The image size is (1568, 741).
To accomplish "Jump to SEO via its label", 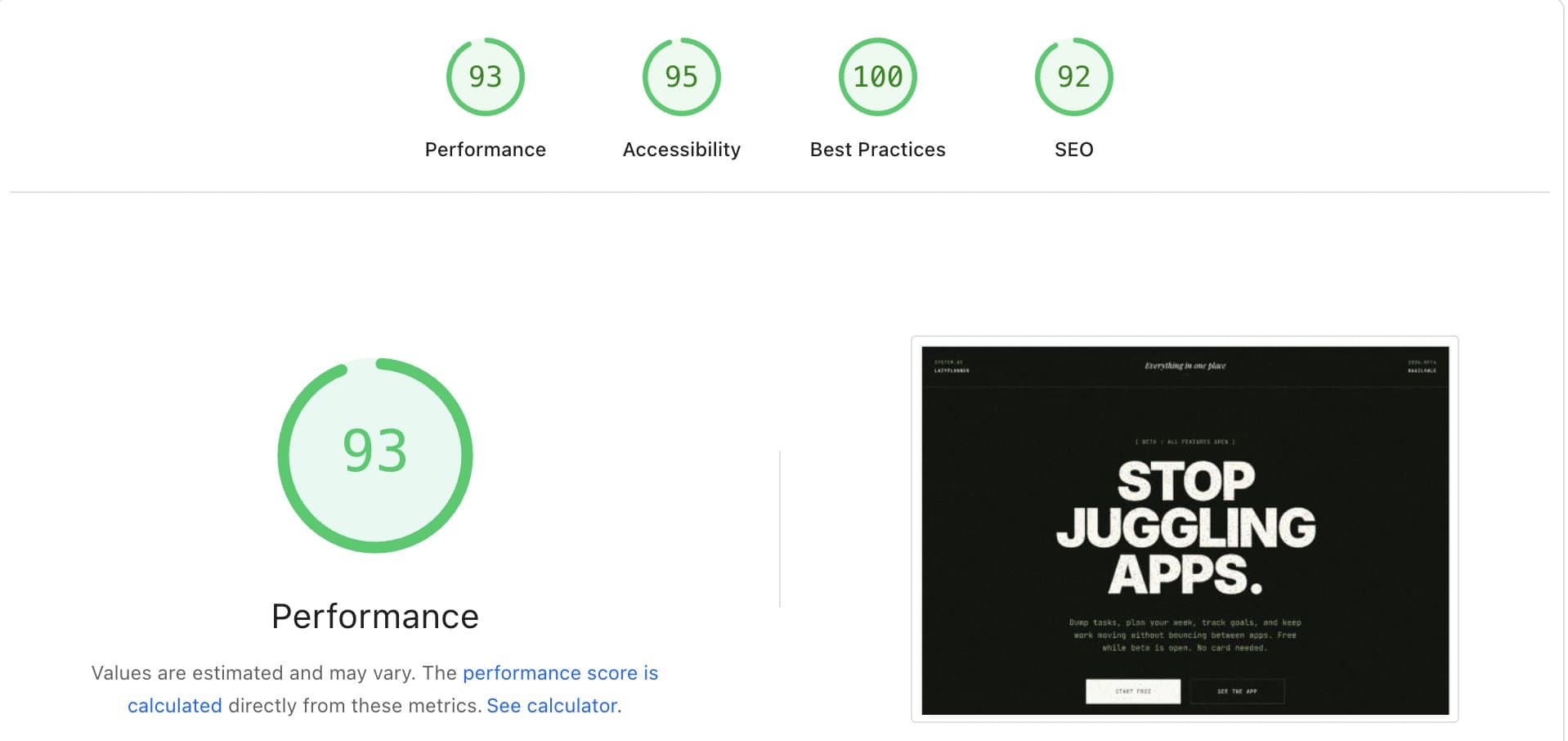I will tap(1073, 149).
